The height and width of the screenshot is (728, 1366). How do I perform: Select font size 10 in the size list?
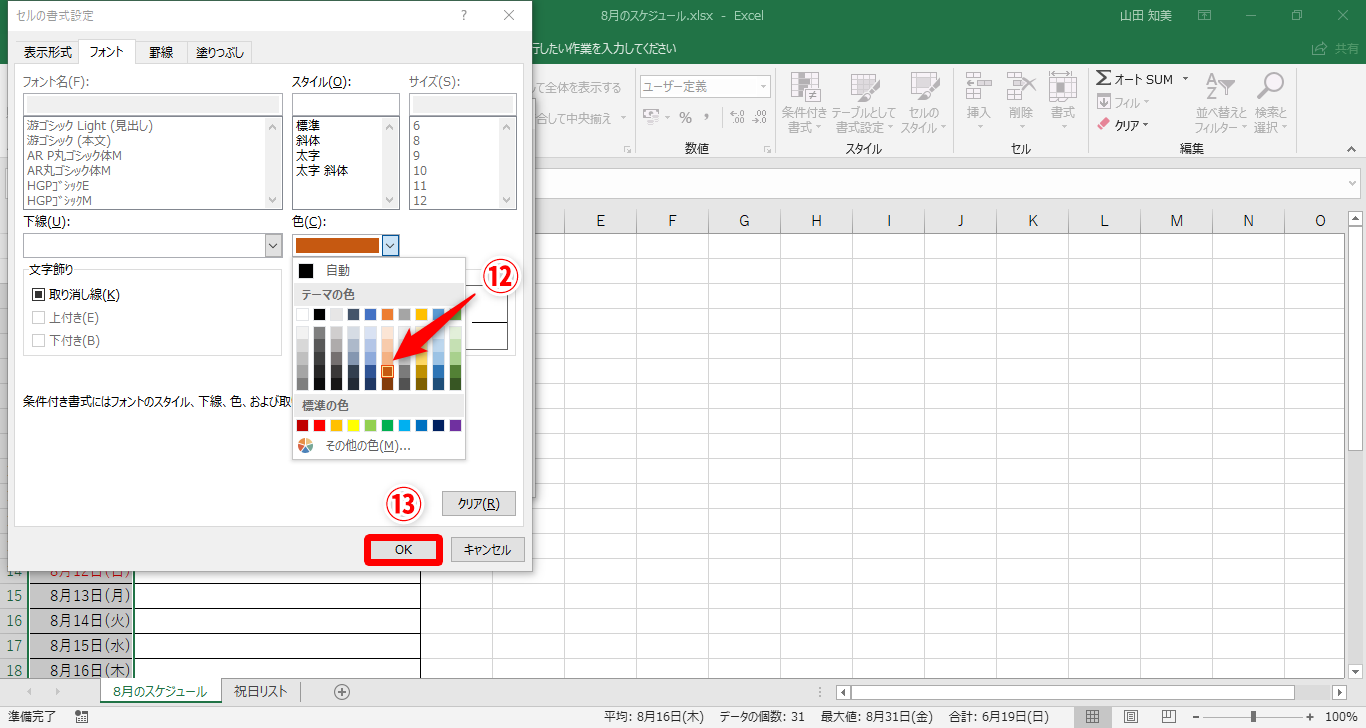420,171
